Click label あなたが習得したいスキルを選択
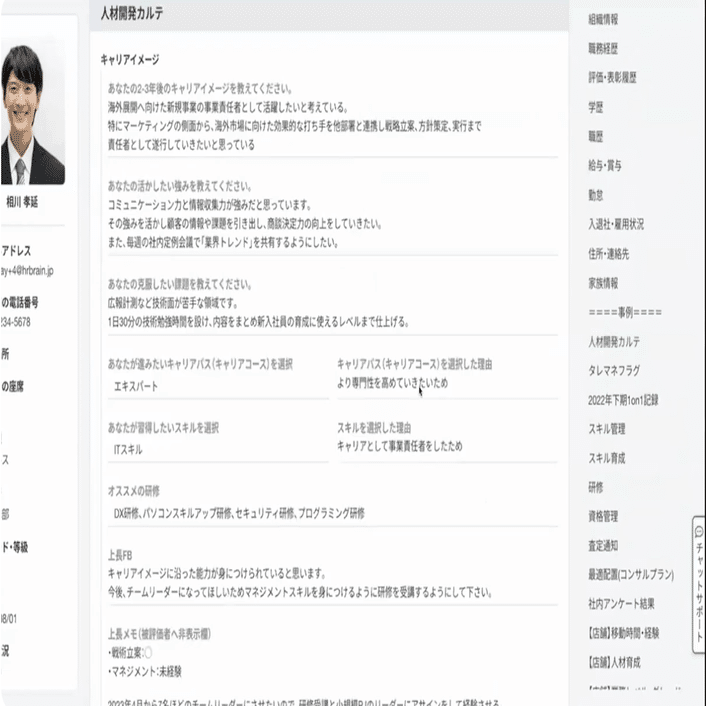 [x=163, y=427]
